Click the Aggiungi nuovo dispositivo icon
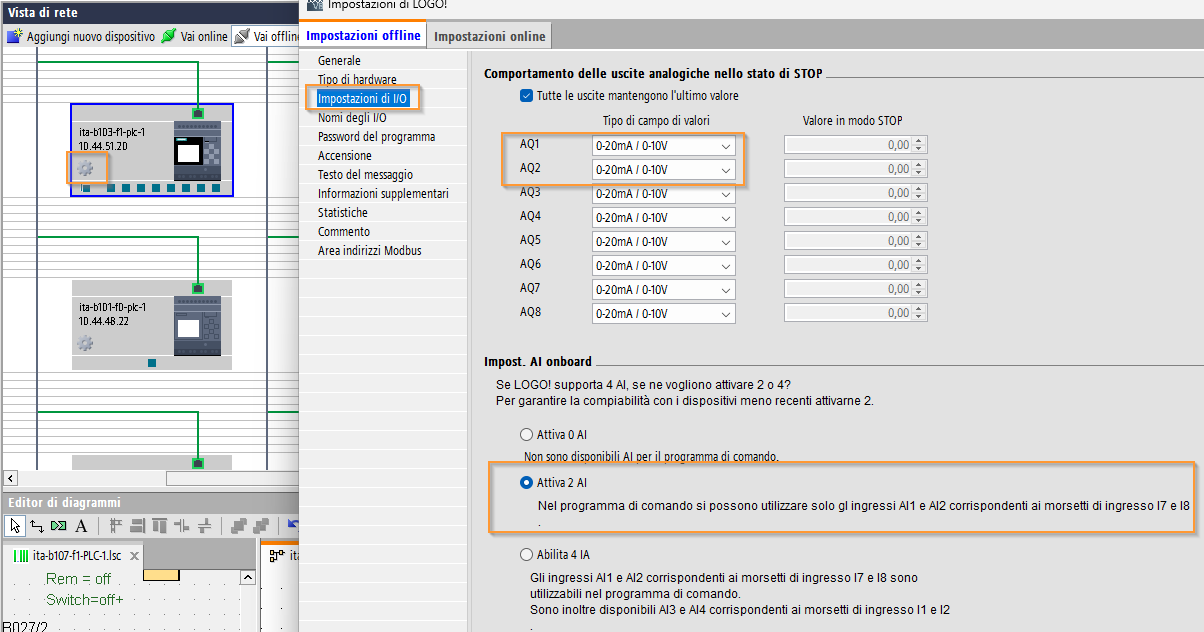The width and height of the screenshot is (1204, 632). tap(15, 37)
